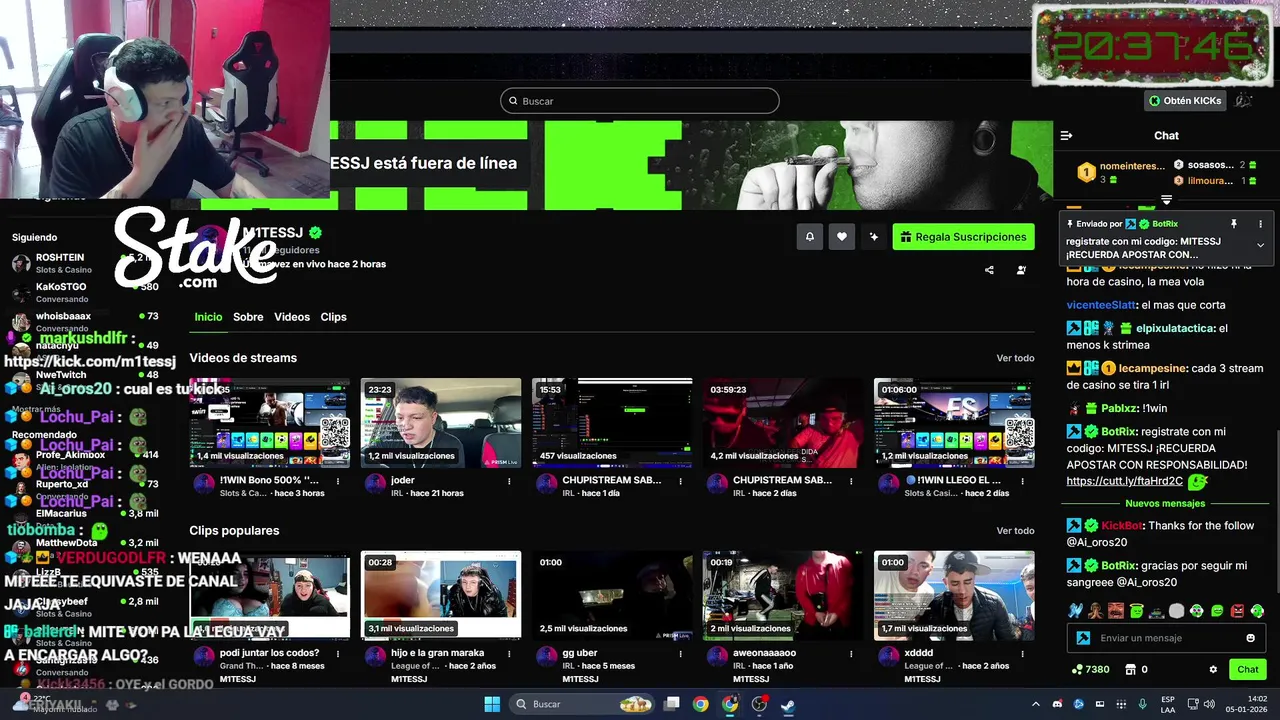Collapse the gift leaderboard arrow
Screen dimensions: 1280x720
(x=1166, y=200)
